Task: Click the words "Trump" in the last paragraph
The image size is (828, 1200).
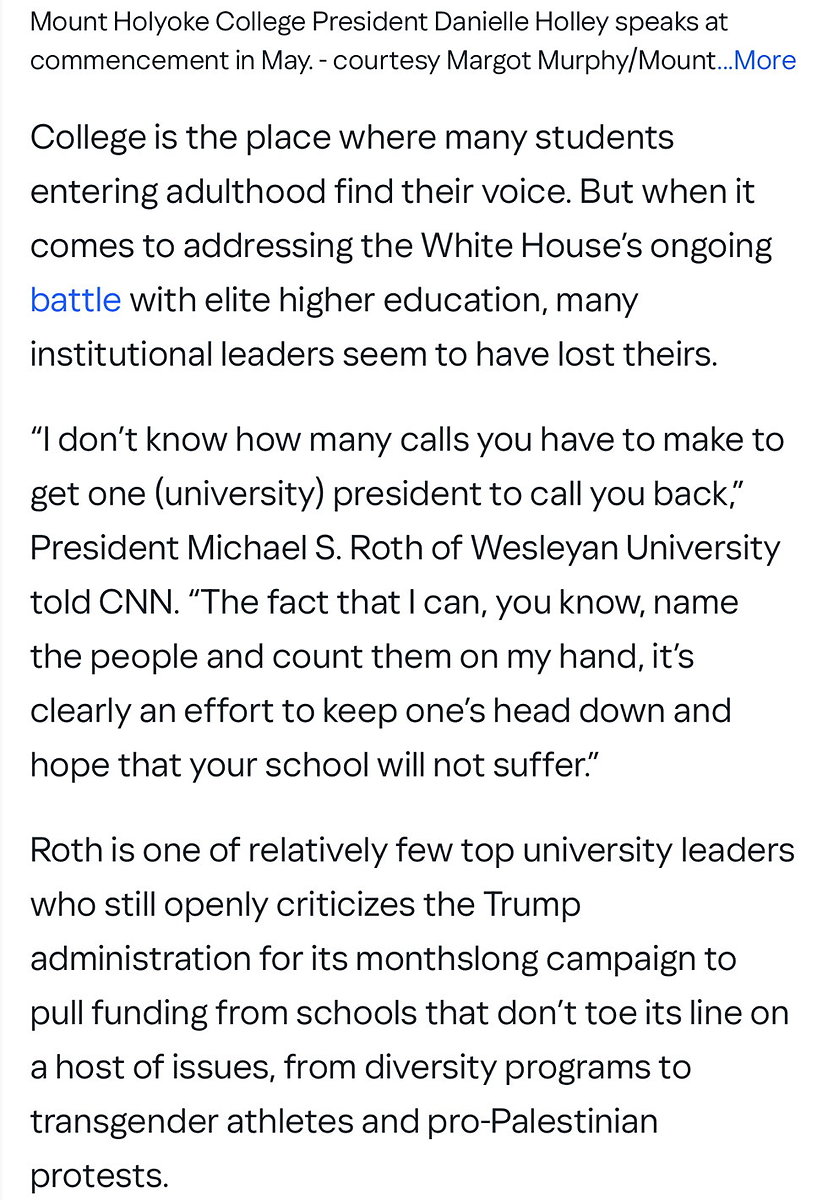Action: (x=531, y=904)
